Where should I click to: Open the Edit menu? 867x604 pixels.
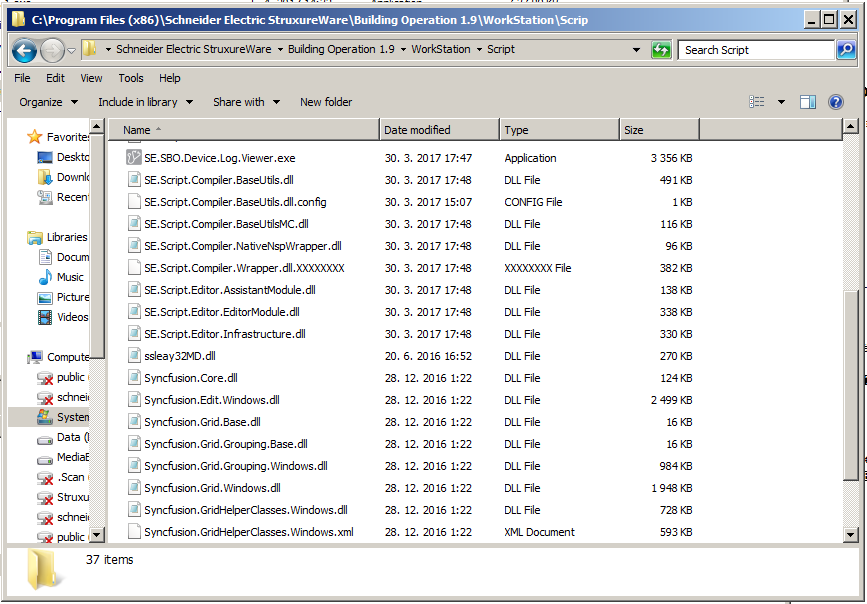[55, 78]
